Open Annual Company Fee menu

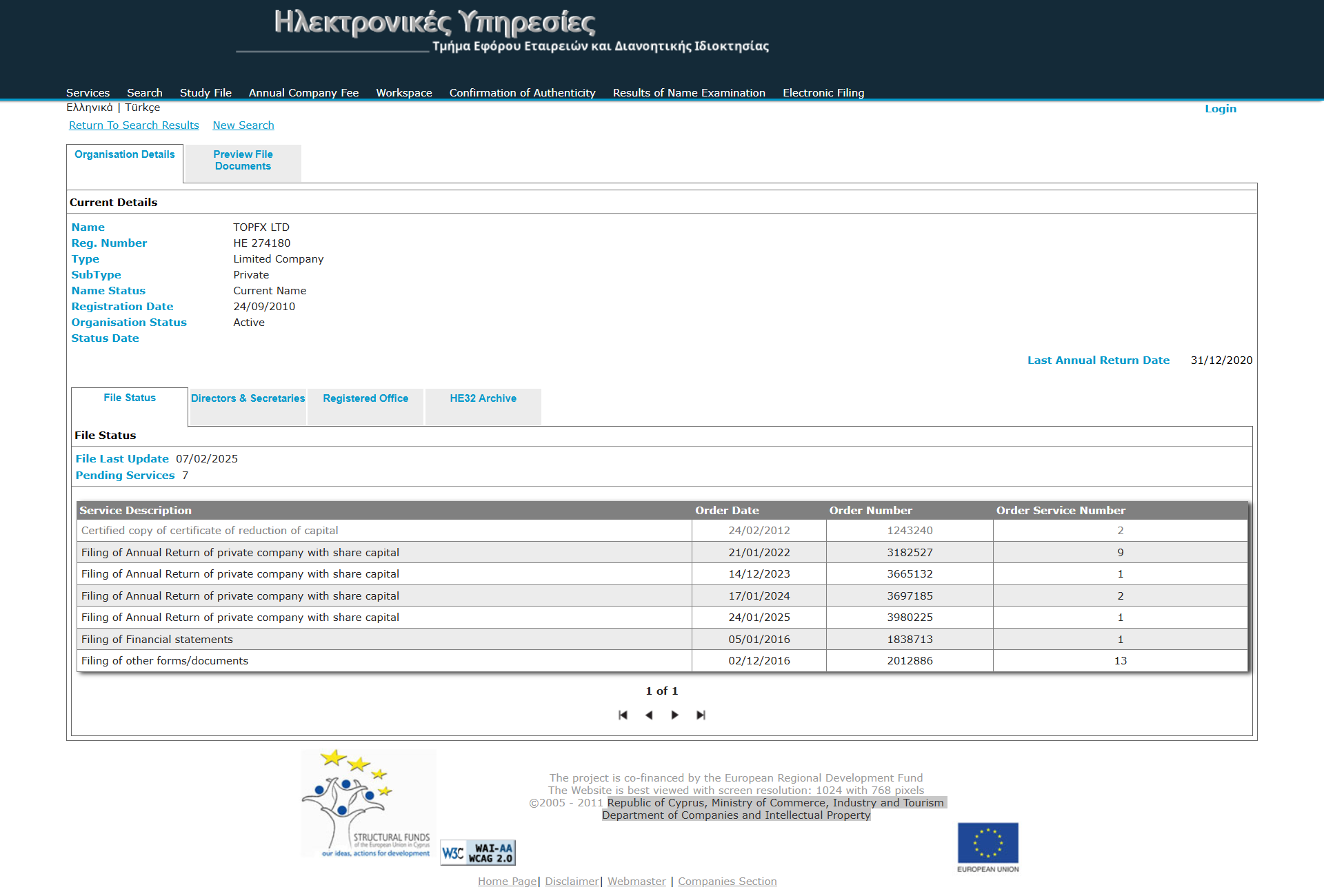(304, 92)
